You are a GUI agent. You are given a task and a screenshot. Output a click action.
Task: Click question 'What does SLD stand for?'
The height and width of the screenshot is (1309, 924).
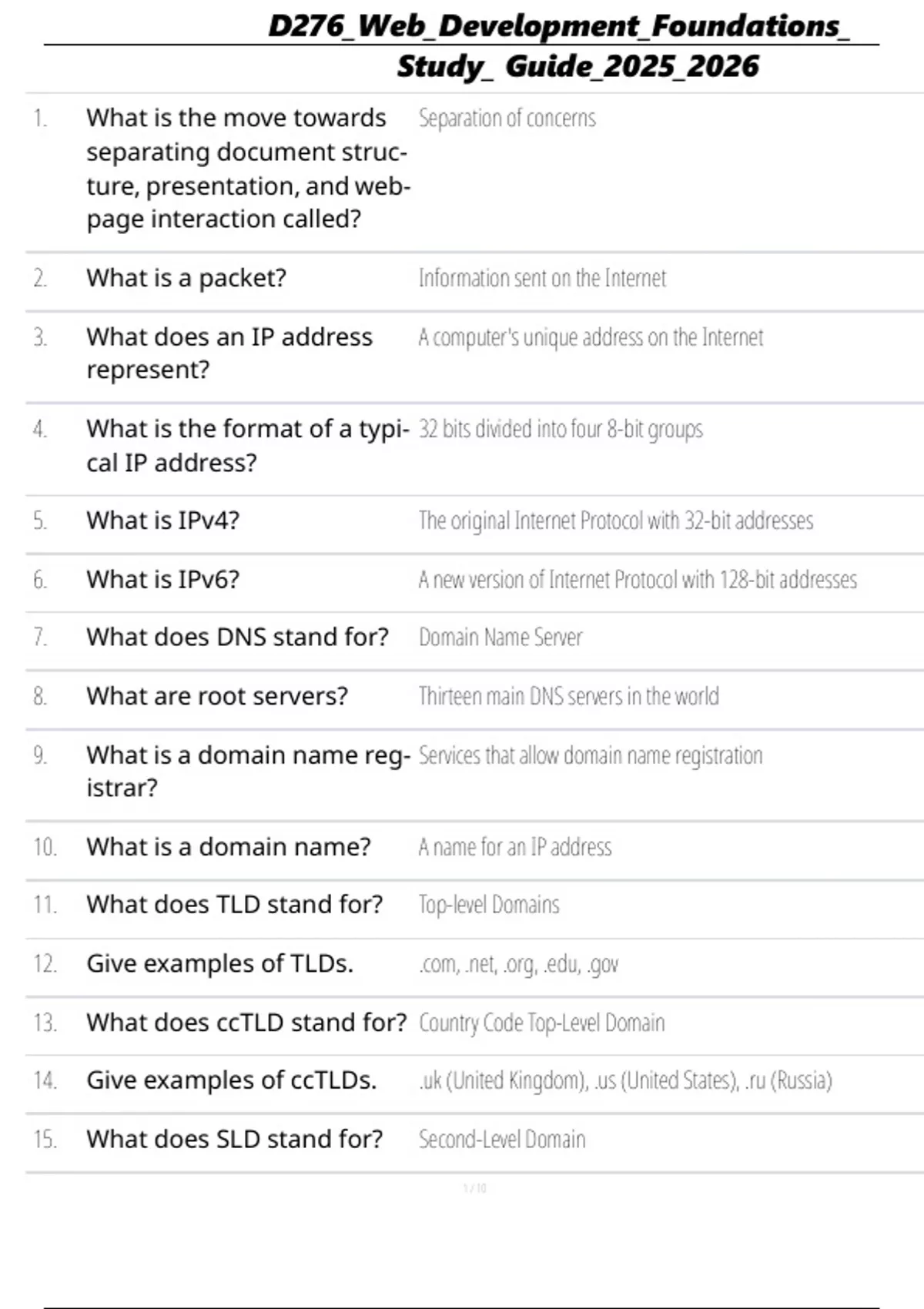coord(234,1139)
